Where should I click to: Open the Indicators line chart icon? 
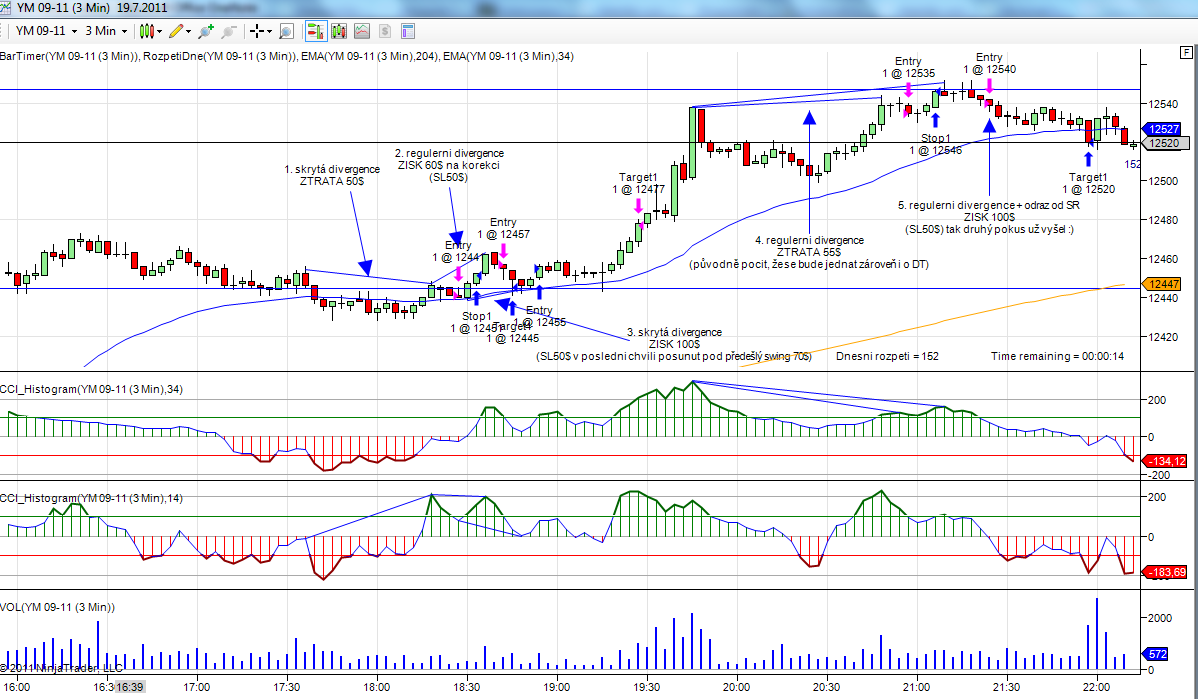(362, 31)
